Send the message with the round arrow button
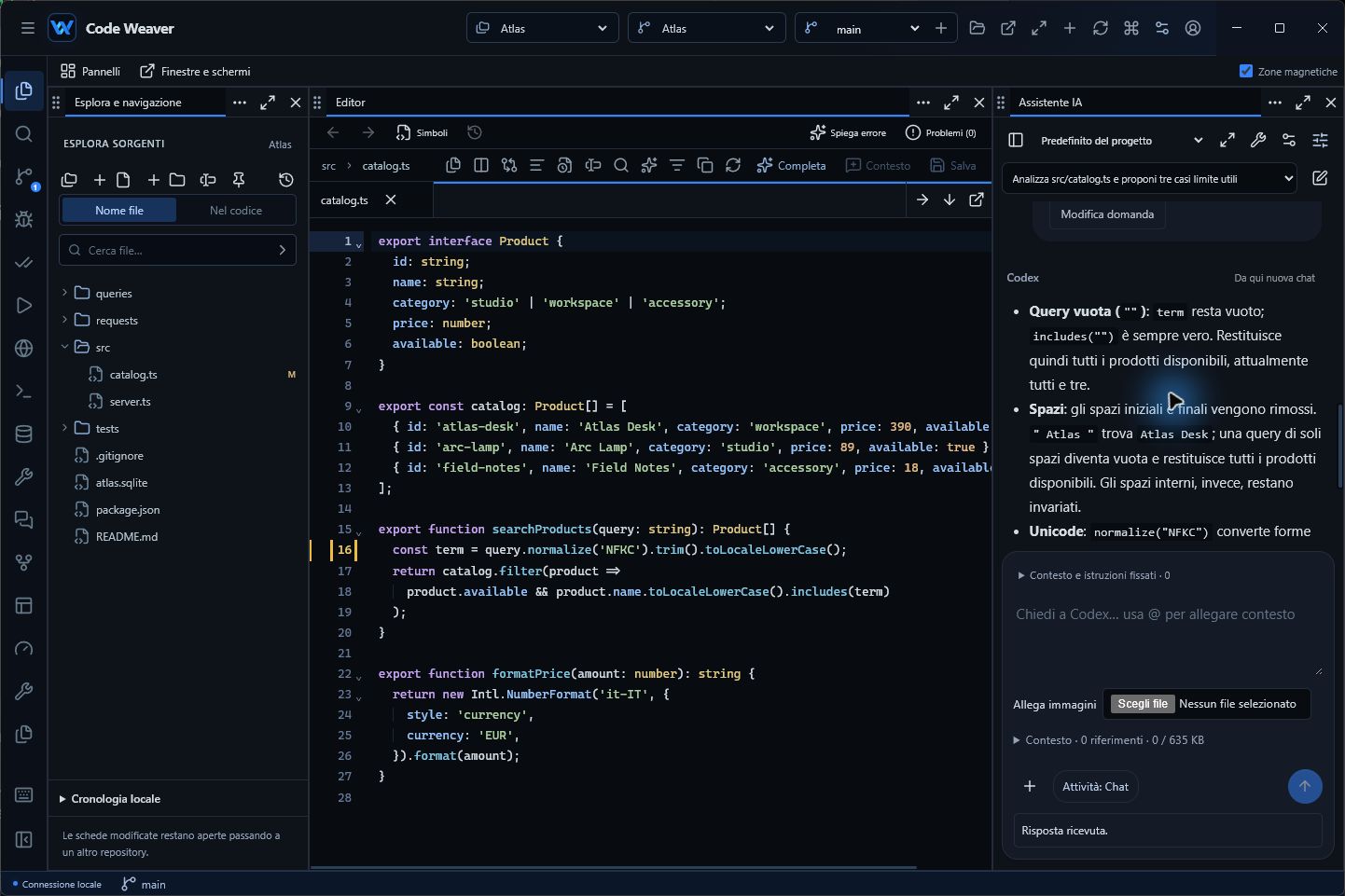This screenshot has height=896, width=1345. pos(1305,786)
